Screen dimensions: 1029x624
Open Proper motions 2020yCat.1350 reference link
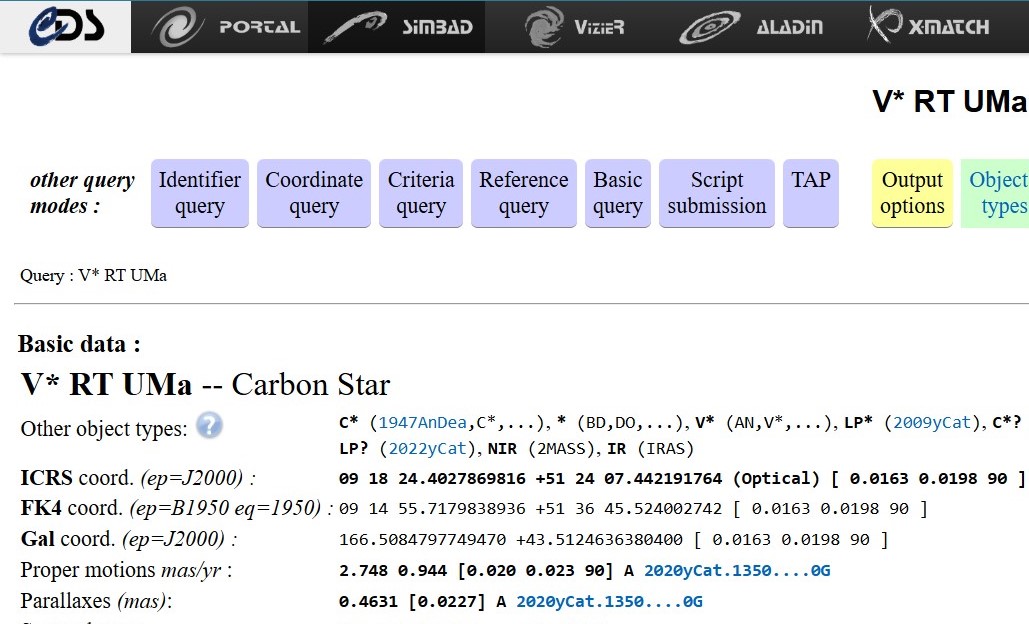[x=737, y=571]
